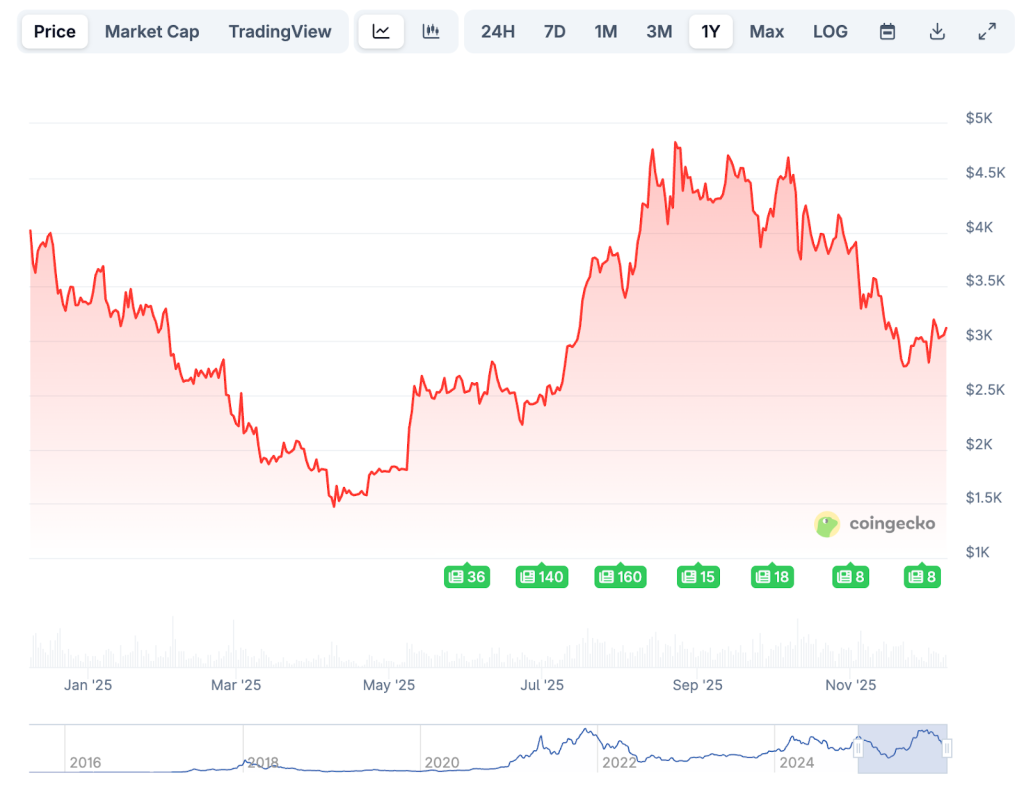Screen dimensions: 1024x798
Task: Expand chart to fullscreen
Action: (x=987, y=31)
